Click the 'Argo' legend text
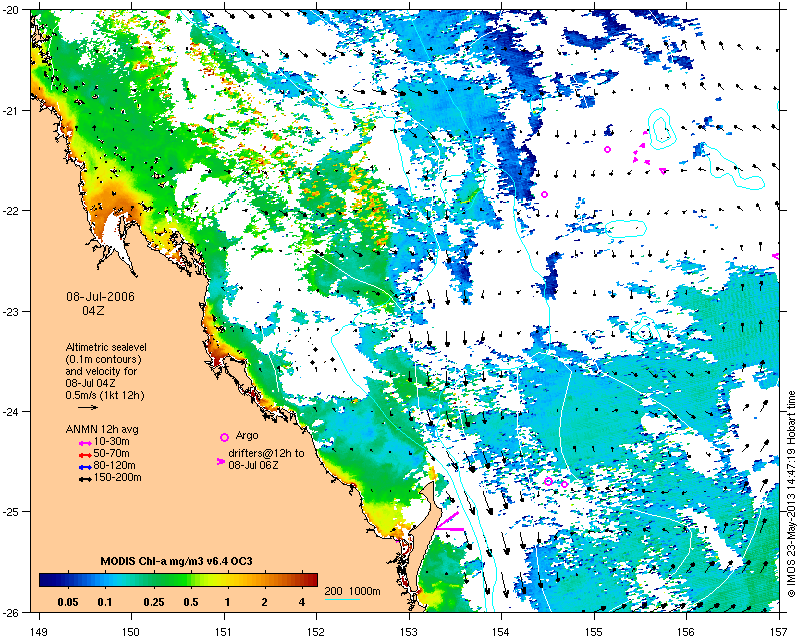800x640 pixels. (x=247, y=436)
